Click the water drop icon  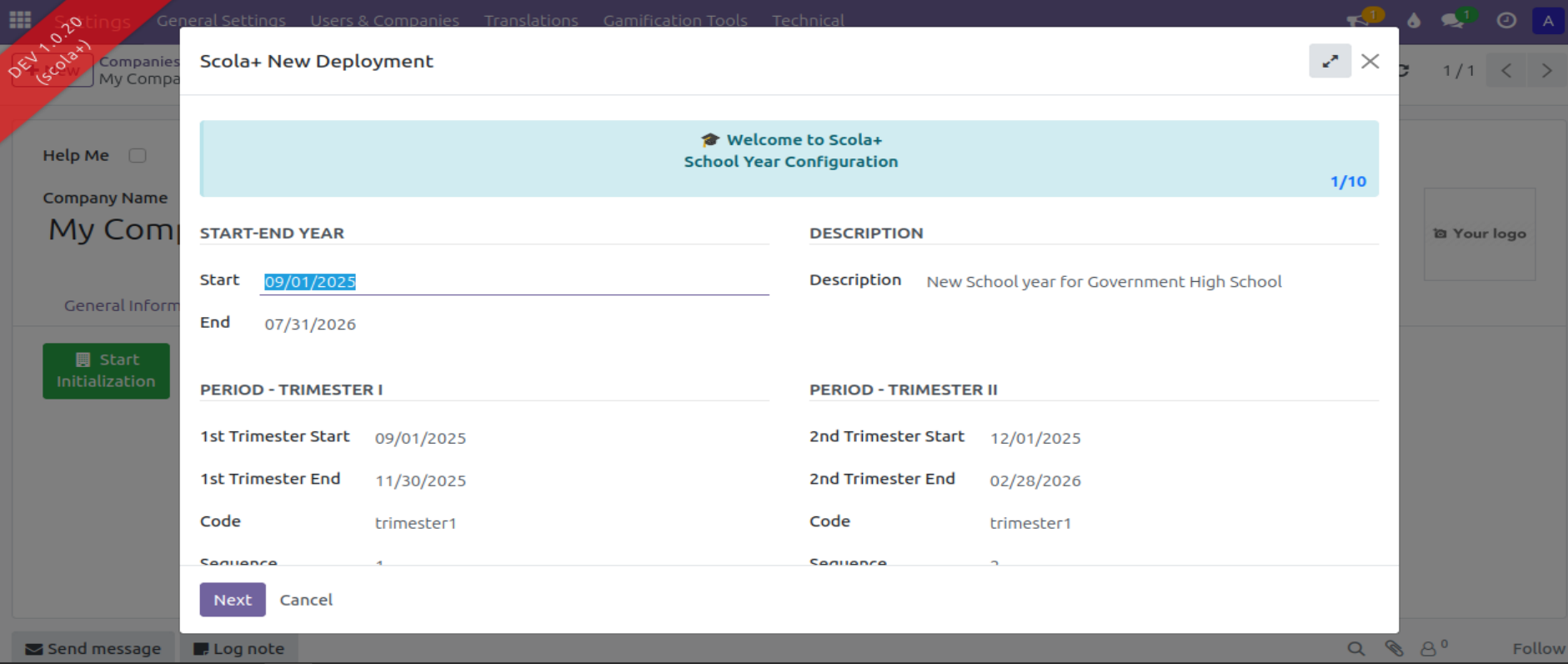click(1413, 20)
